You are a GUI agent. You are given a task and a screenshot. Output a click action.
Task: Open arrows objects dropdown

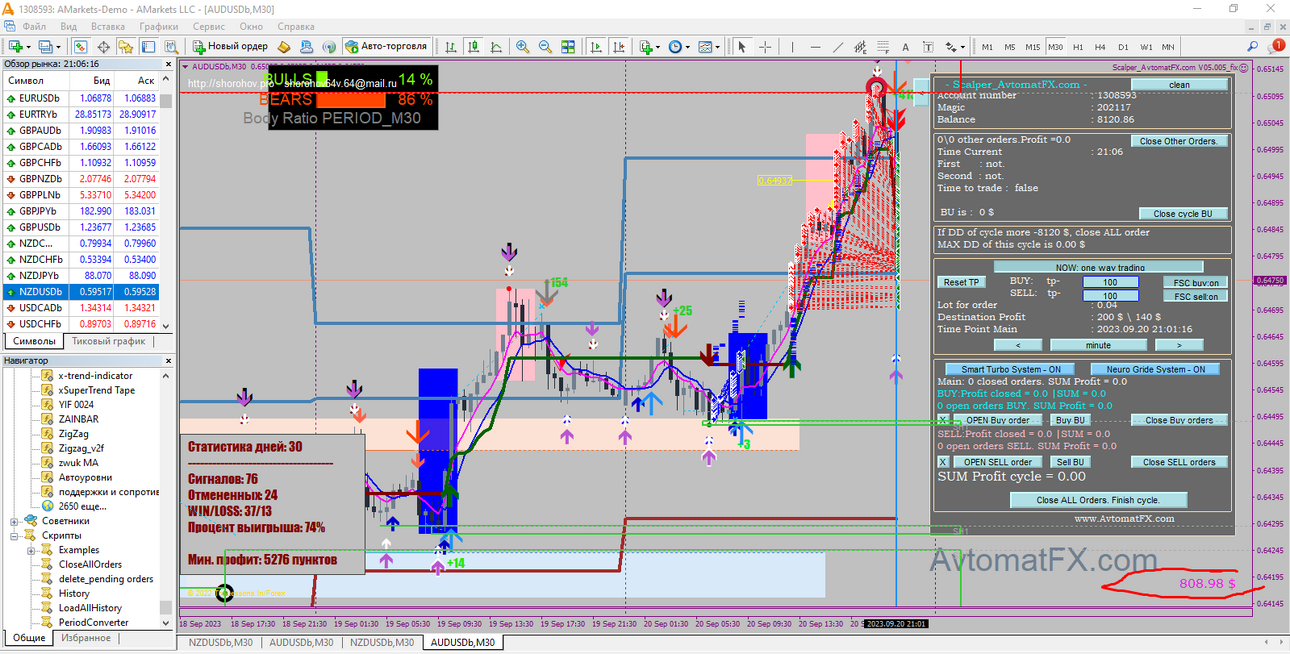click(962, 46)
